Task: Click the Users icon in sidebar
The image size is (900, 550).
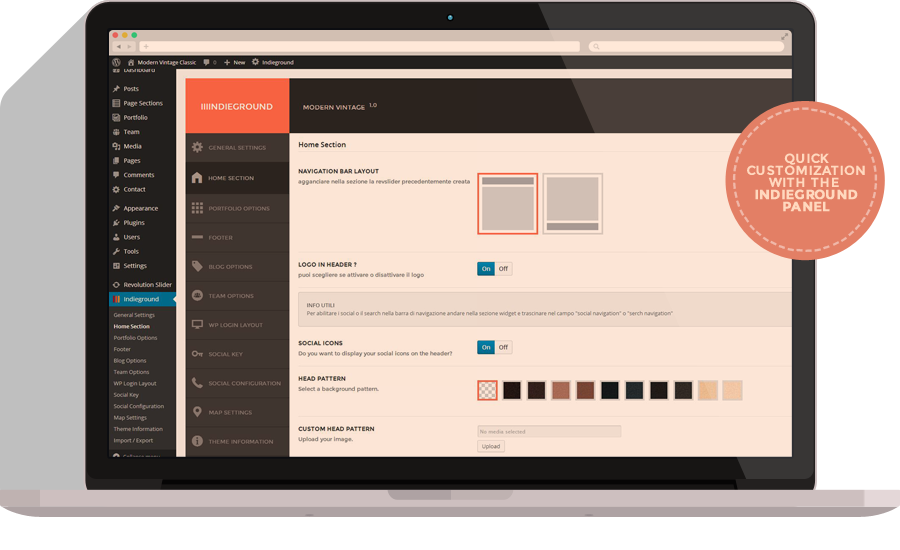Action: click(x=117, y=237)
